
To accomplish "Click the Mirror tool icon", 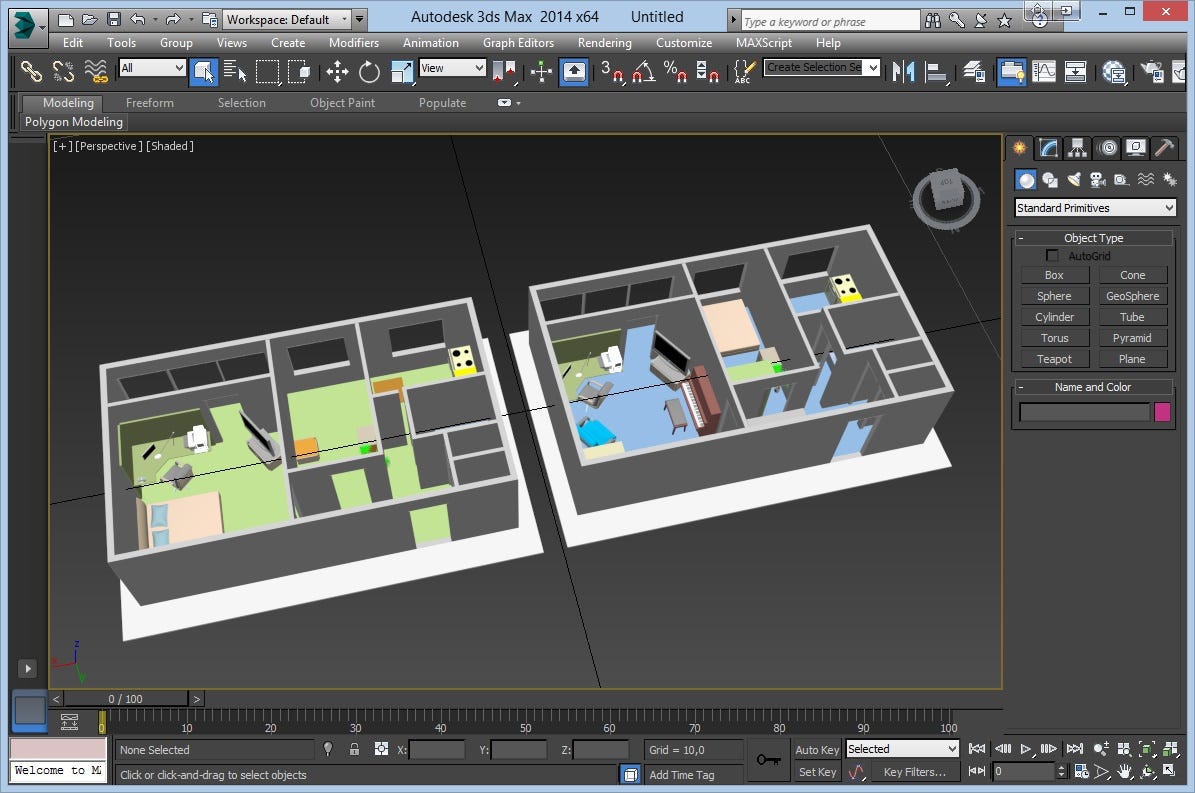I will pyautogui.click(x=903, y=72).
